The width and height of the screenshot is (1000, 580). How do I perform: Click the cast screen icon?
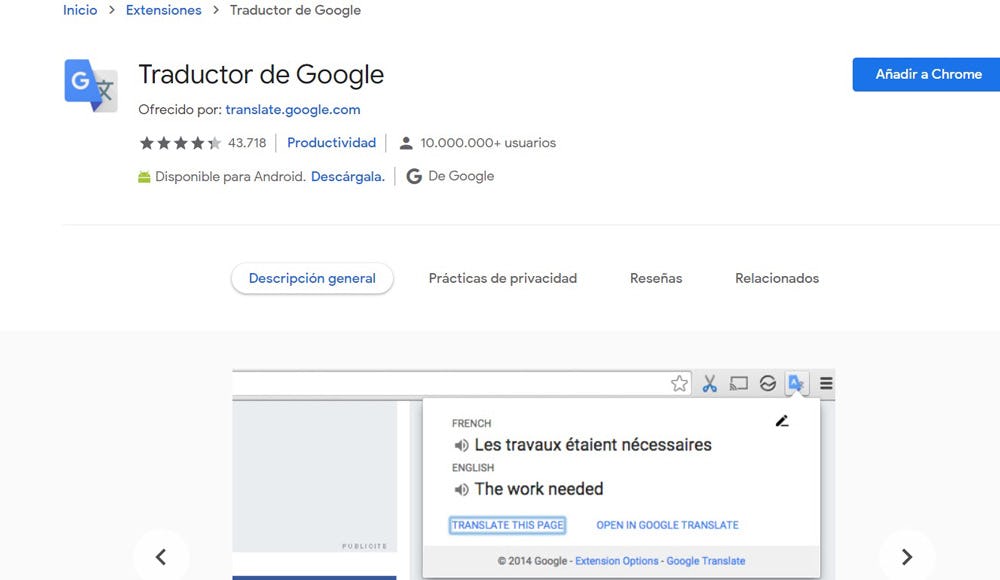(739, 384)
